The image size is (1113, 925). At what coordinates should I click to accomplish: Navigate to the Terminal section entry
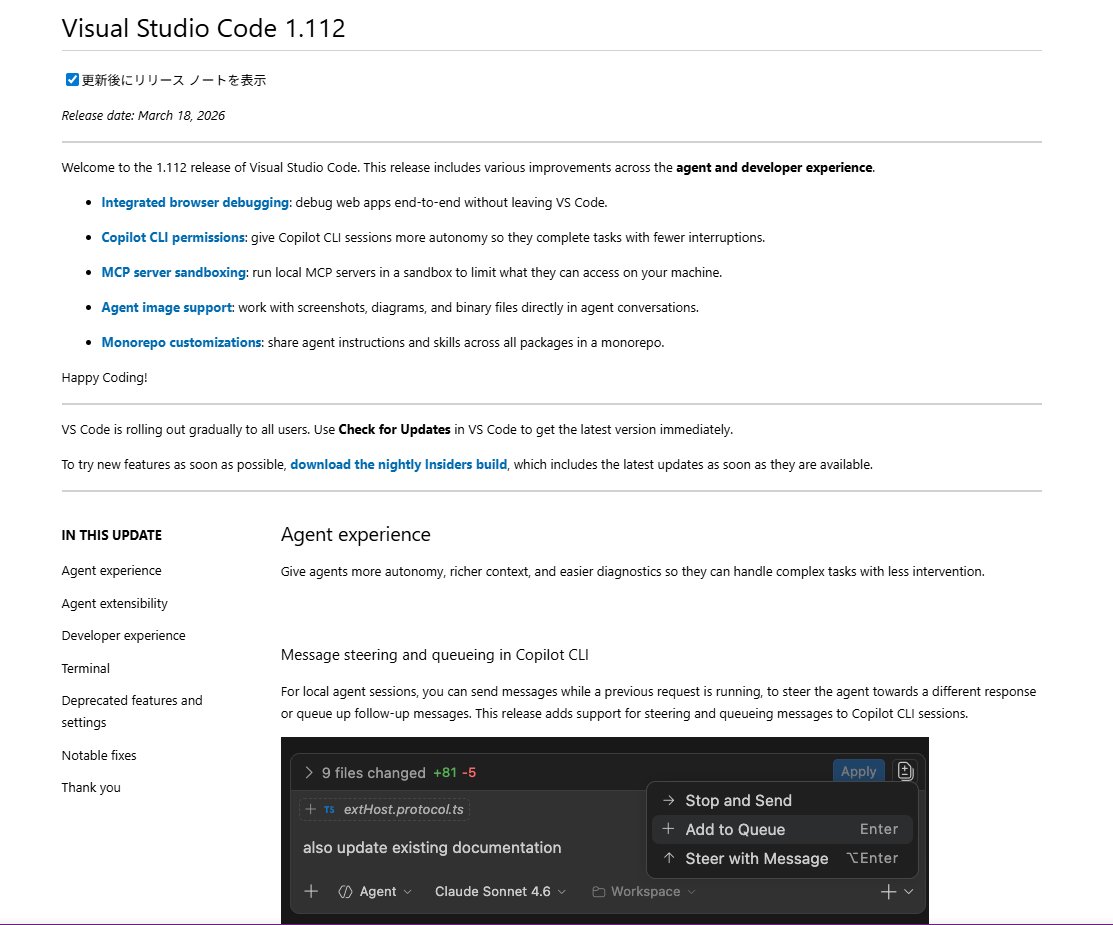85,668
